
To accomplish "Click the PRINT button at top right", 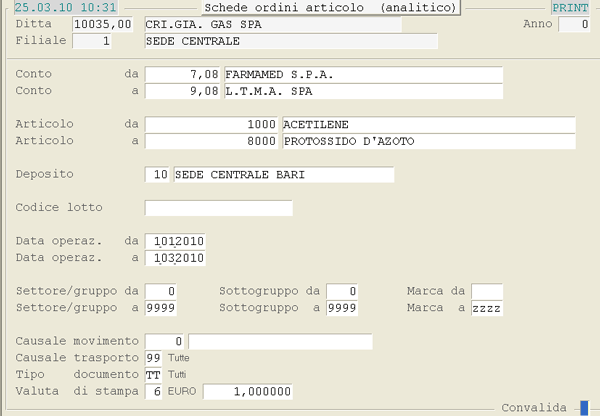I will (570, 7).
